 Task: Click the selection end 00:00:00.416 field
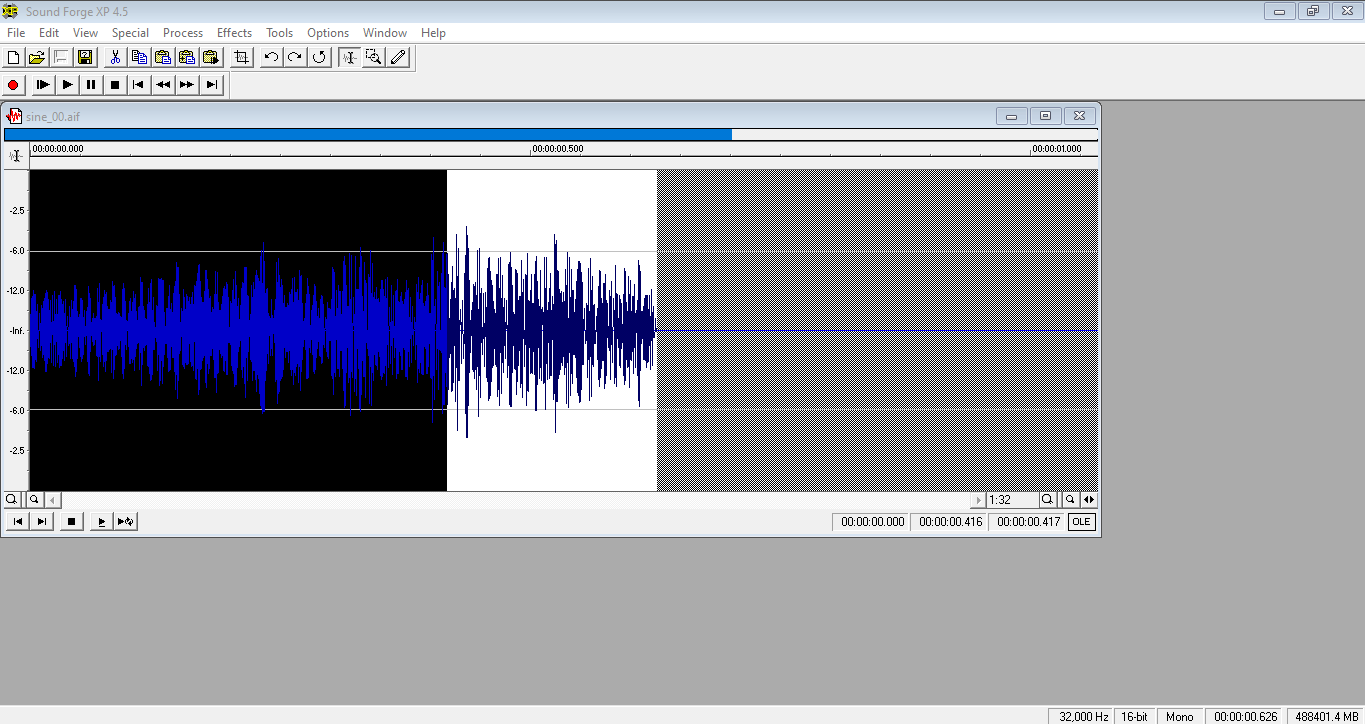coord(950,522)
